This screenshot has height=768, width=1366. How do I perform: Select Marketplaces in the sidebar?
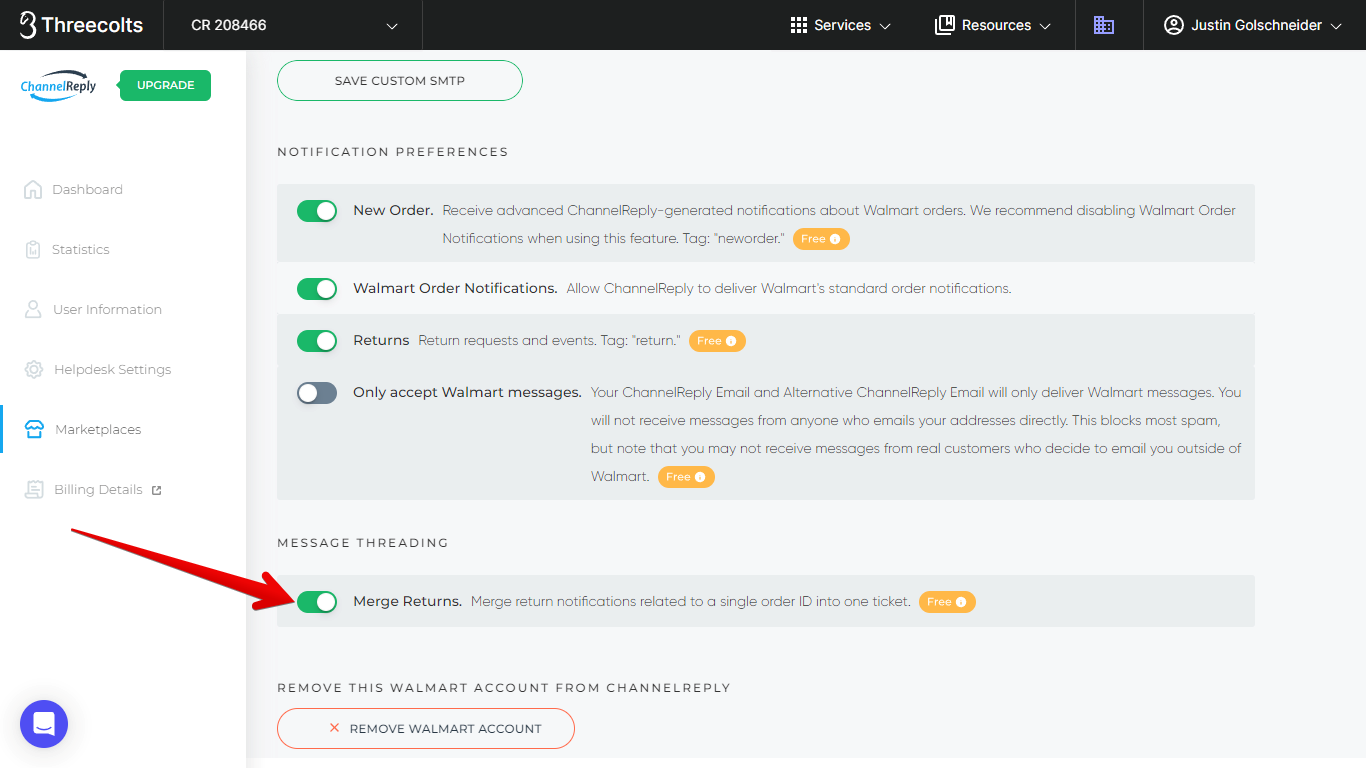pyautogui.click(x=98, y=429)
